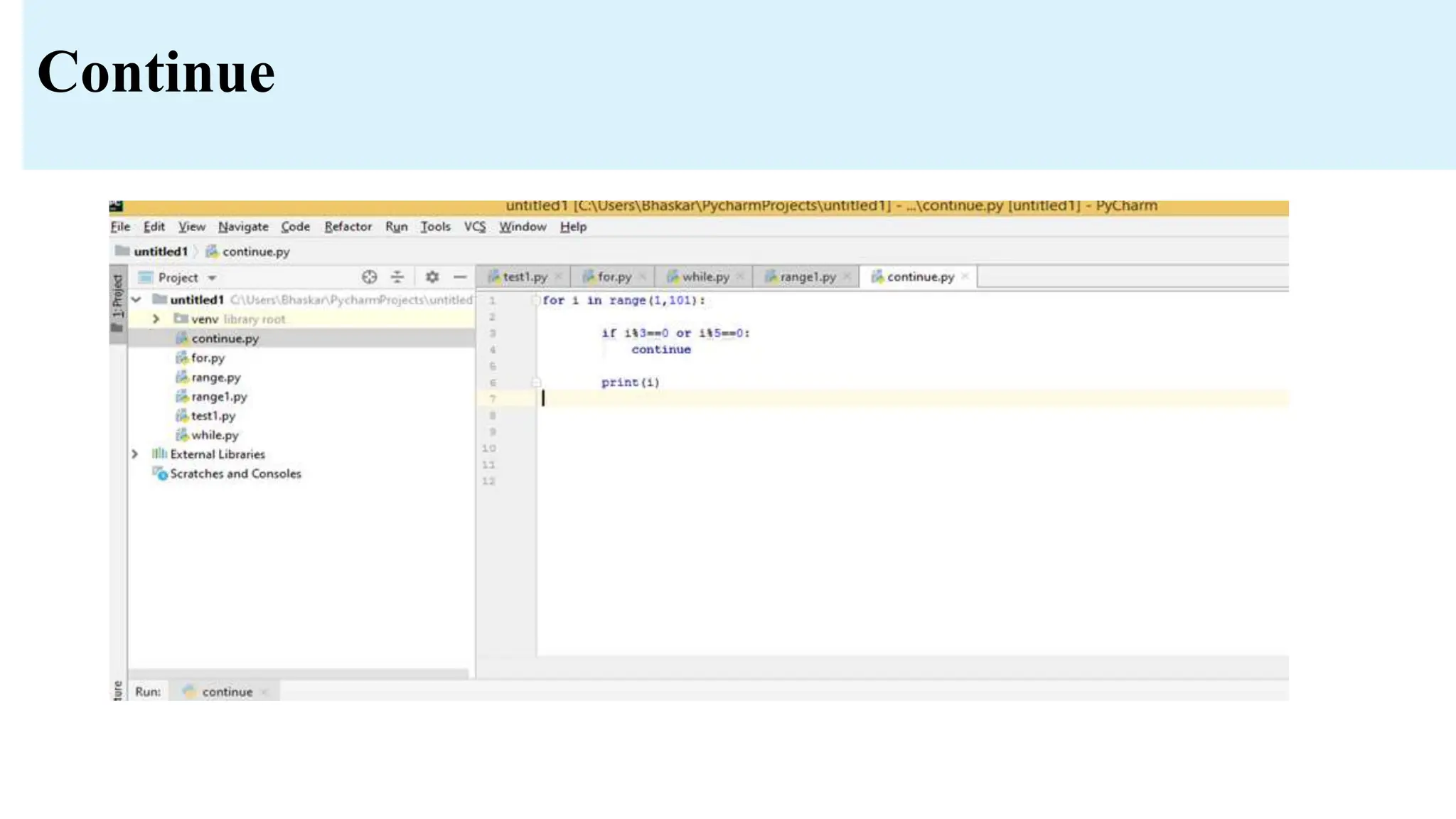
Task: Open the VCS menu
Action: pos(475,227)
